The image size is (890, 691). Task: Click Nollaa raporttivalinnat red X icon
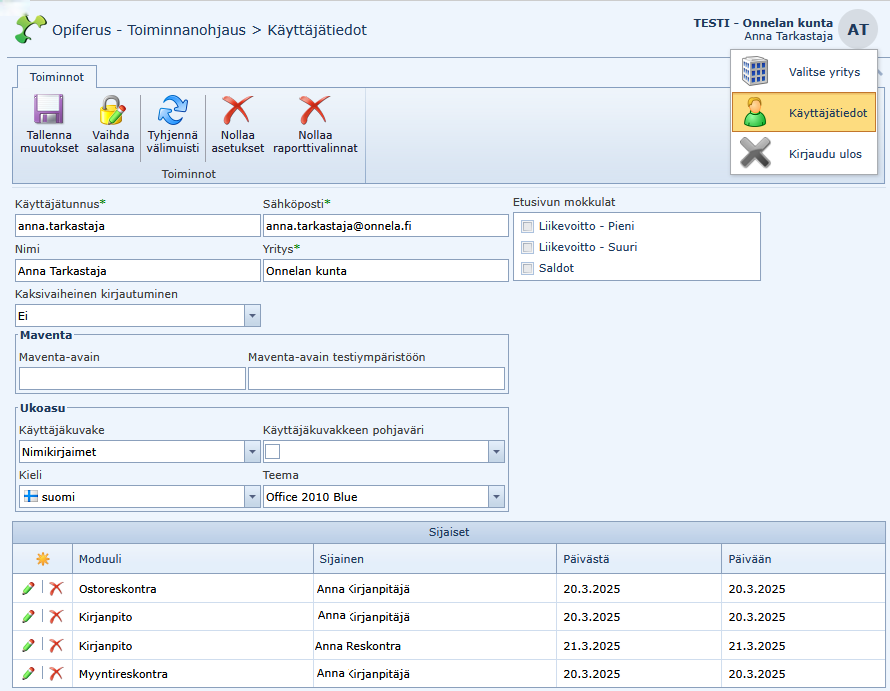(x=314, y=110)
